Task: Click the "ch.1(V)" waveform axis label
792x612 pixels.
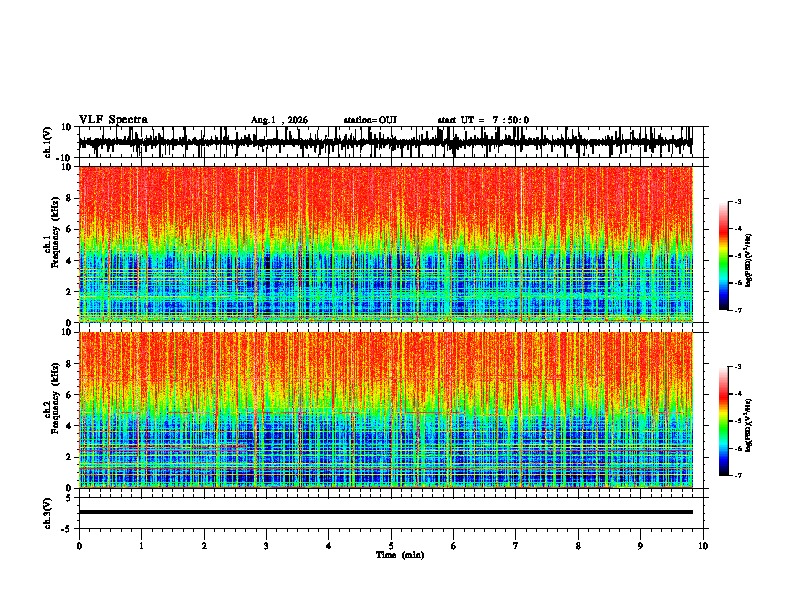Action: coord(48,142)
